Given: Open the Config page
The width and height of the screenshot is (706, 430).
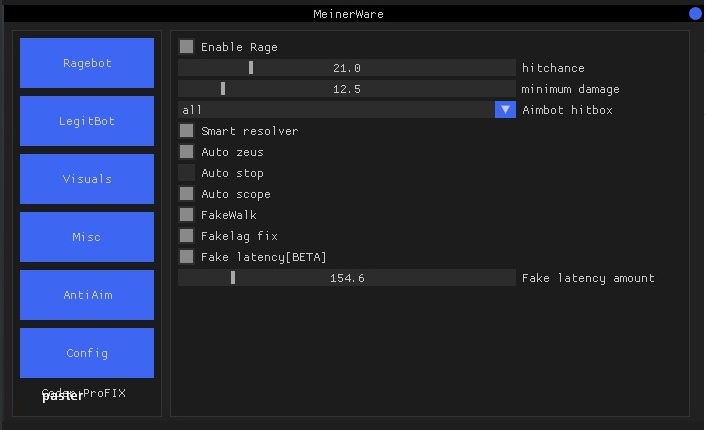Looking at the screenshot, I should click(87, 353).
